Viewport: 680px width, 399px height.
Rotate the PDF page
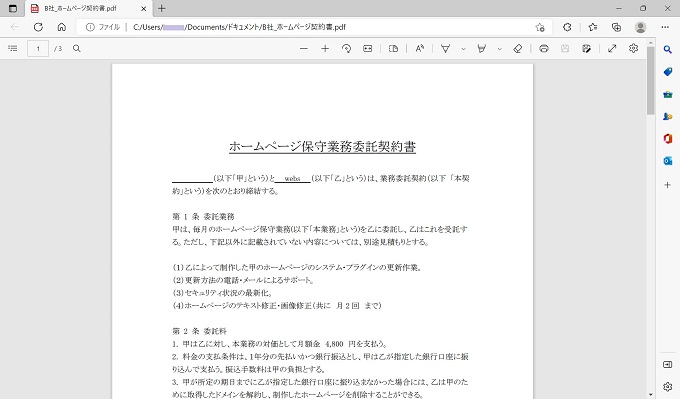coord(346,49)
